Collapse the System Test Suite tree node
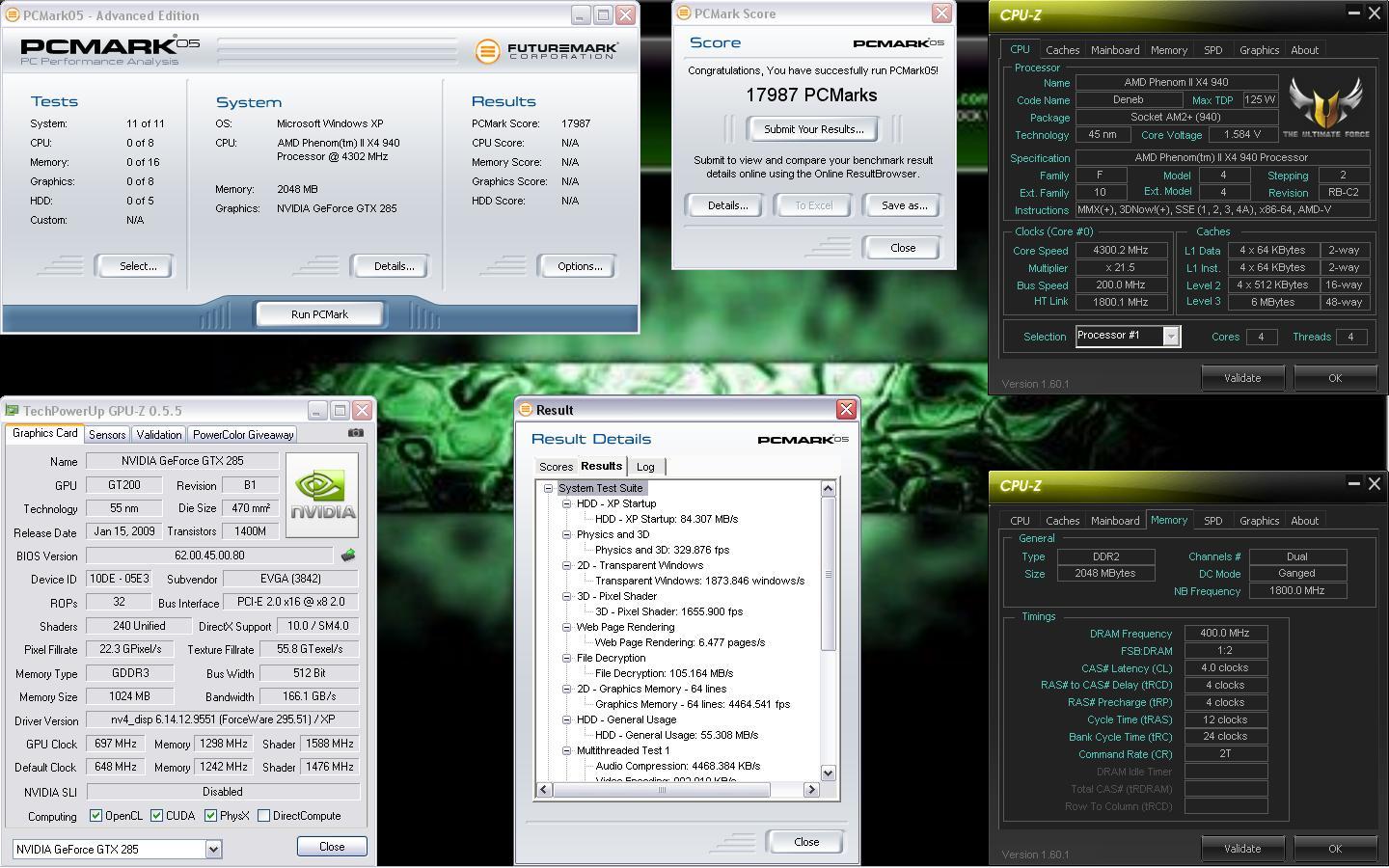The height and width of the screenshot is (868, 1389). [548, 488]
